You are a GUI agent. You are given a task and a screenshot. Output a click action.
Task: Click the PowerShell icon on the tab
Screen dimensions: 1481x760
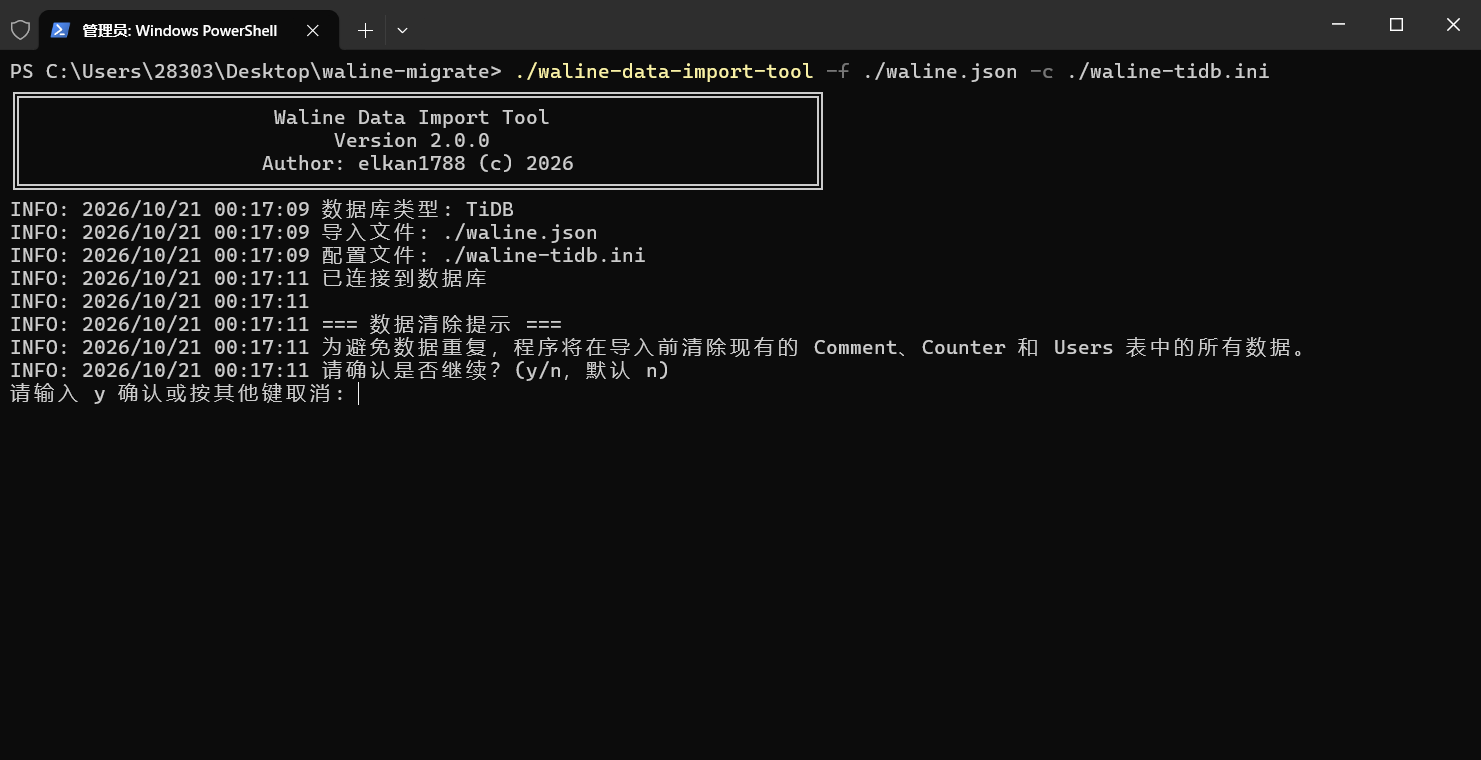pyautogui.click(x=60, y=30)
